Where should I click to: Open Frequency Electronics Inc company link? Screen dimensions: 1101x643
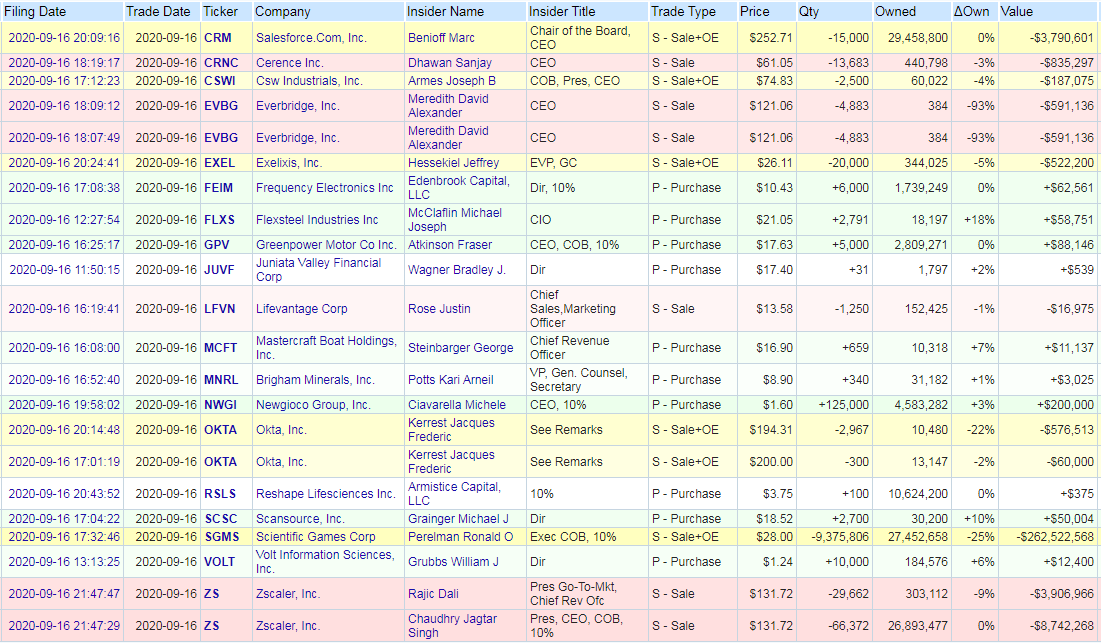pos(324,188)
